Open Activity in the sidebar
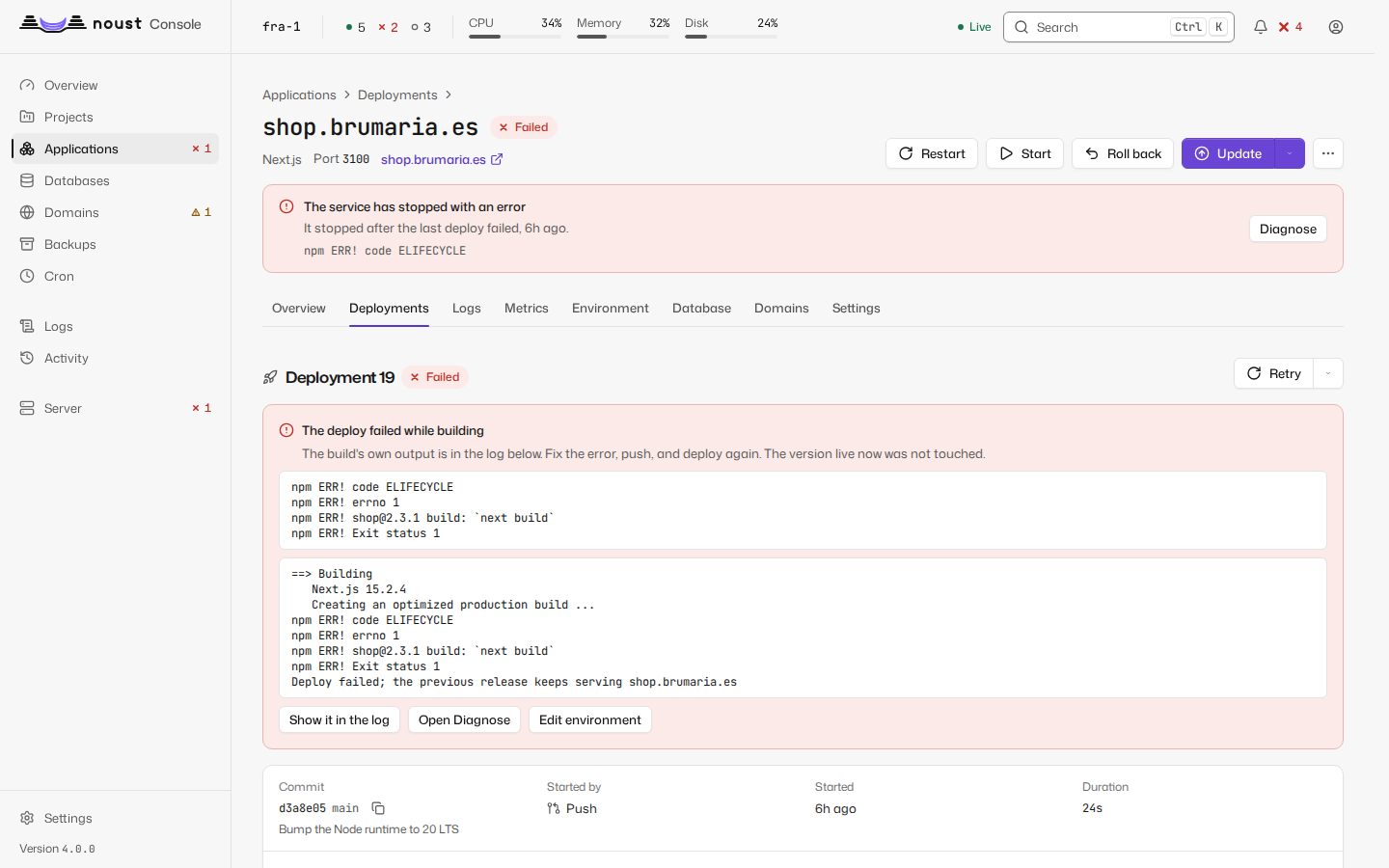The height and width of the screenshot is (868, 1389). pyautogui.click(x=115, y=358)
